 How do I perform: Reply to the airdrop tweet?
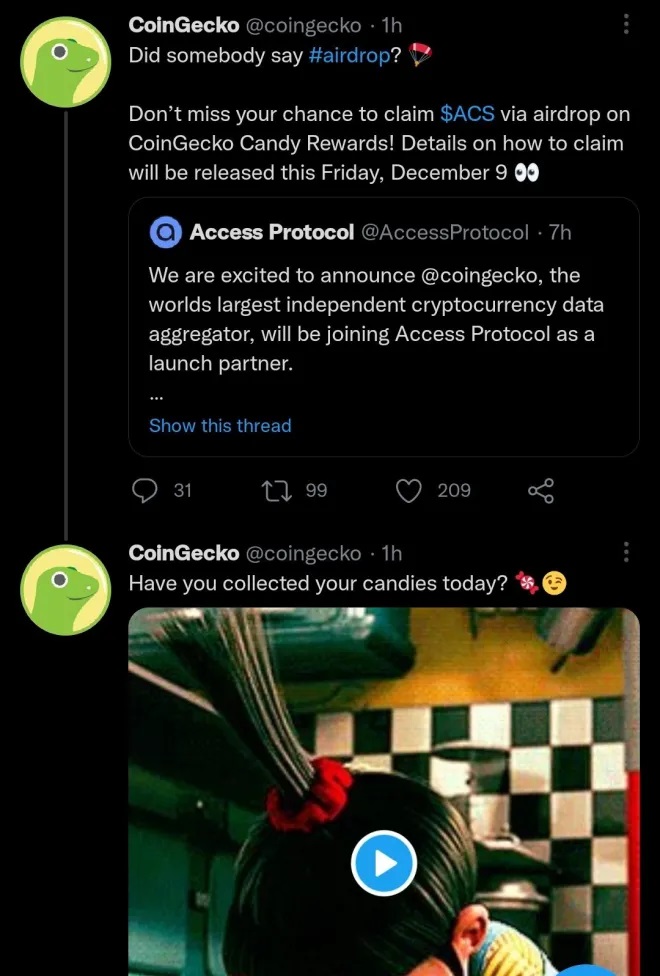click(x=145, y=490)
